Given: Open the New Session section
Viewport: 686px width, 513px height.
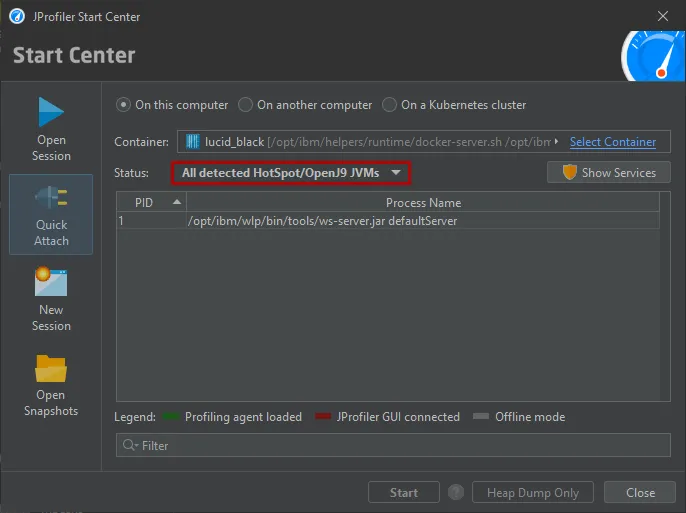Looking at the screenshot, I should [51, 300].
